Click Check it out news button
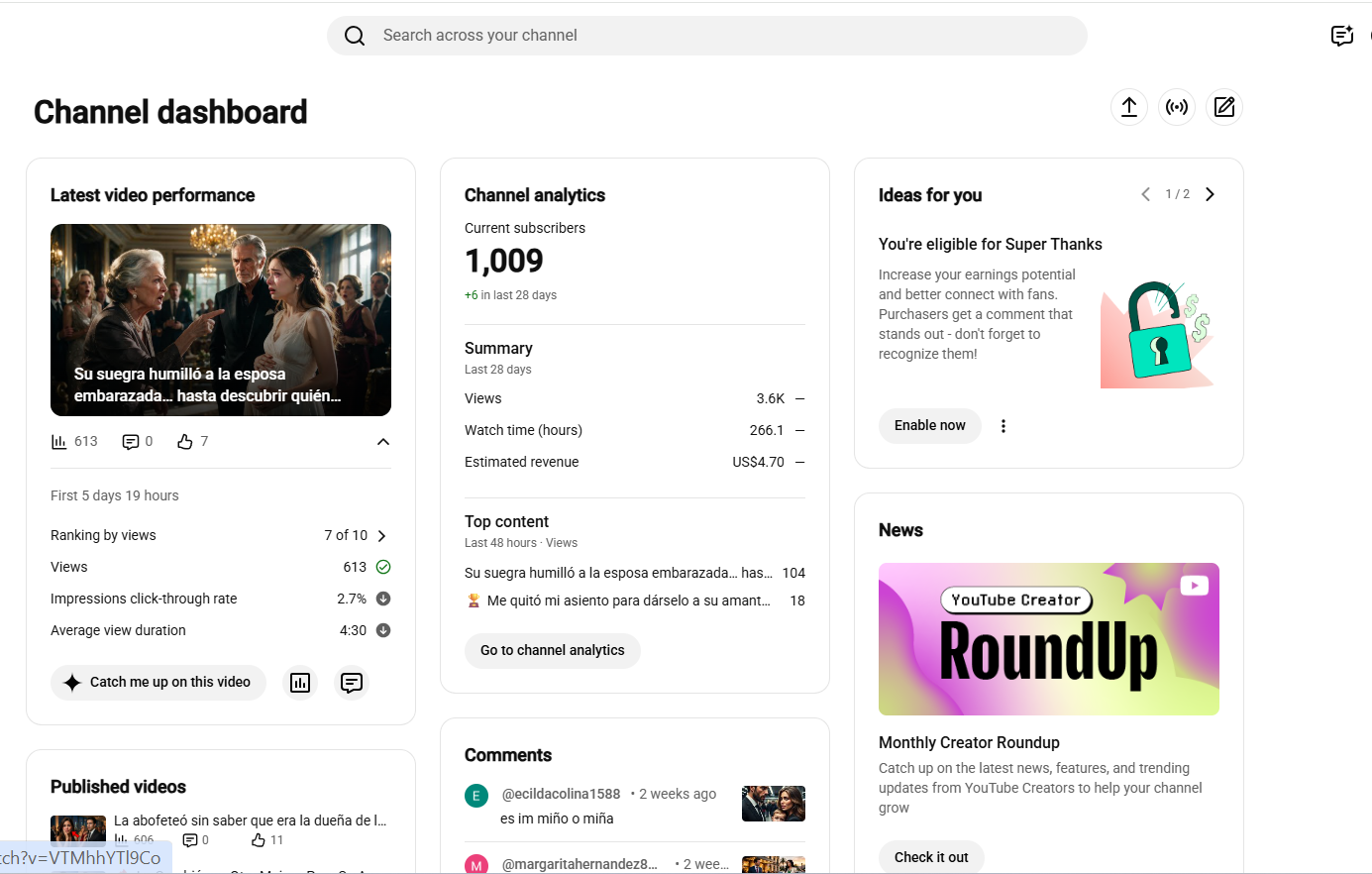The height and width of the screenshot is (874, 1372). tap(931, 857)
